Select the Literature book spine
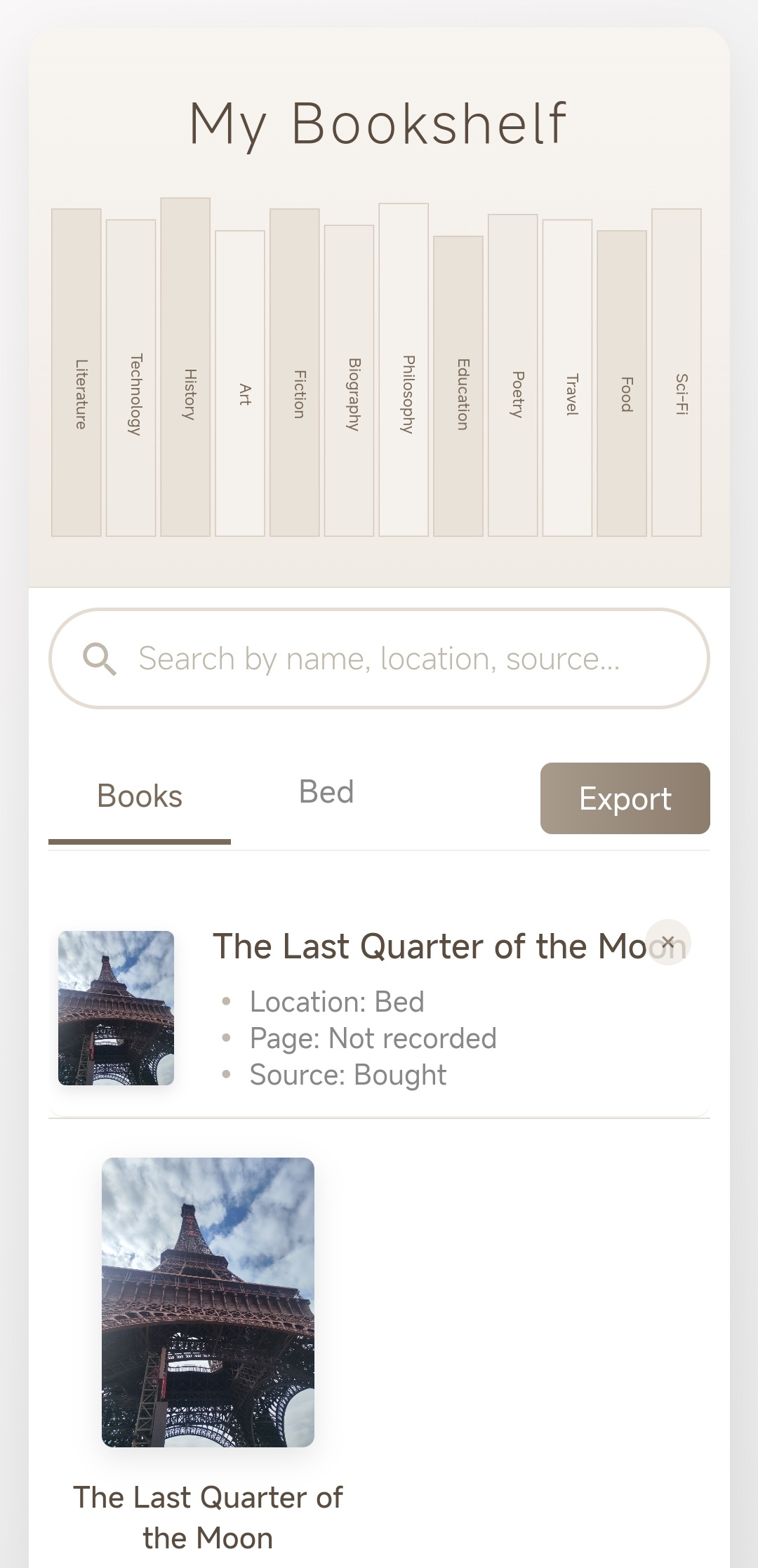 click(77, 373)
